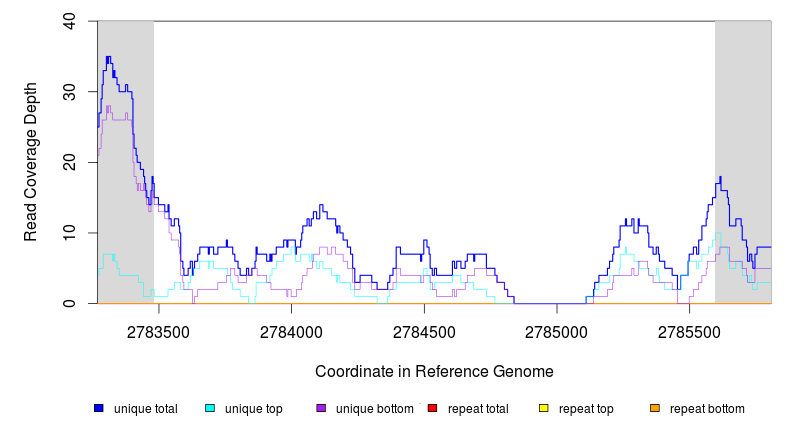
Task: Select the 'repeat top' legend label
Action: pyautogui.click(x=586, y=409)
